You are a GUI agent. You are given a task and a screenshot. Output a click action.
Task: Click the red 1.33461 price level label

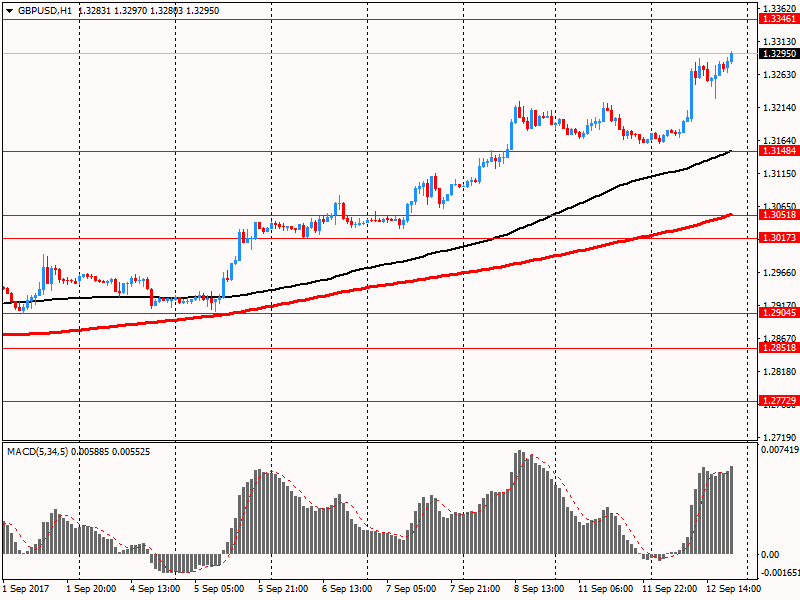tap(779, 19)
